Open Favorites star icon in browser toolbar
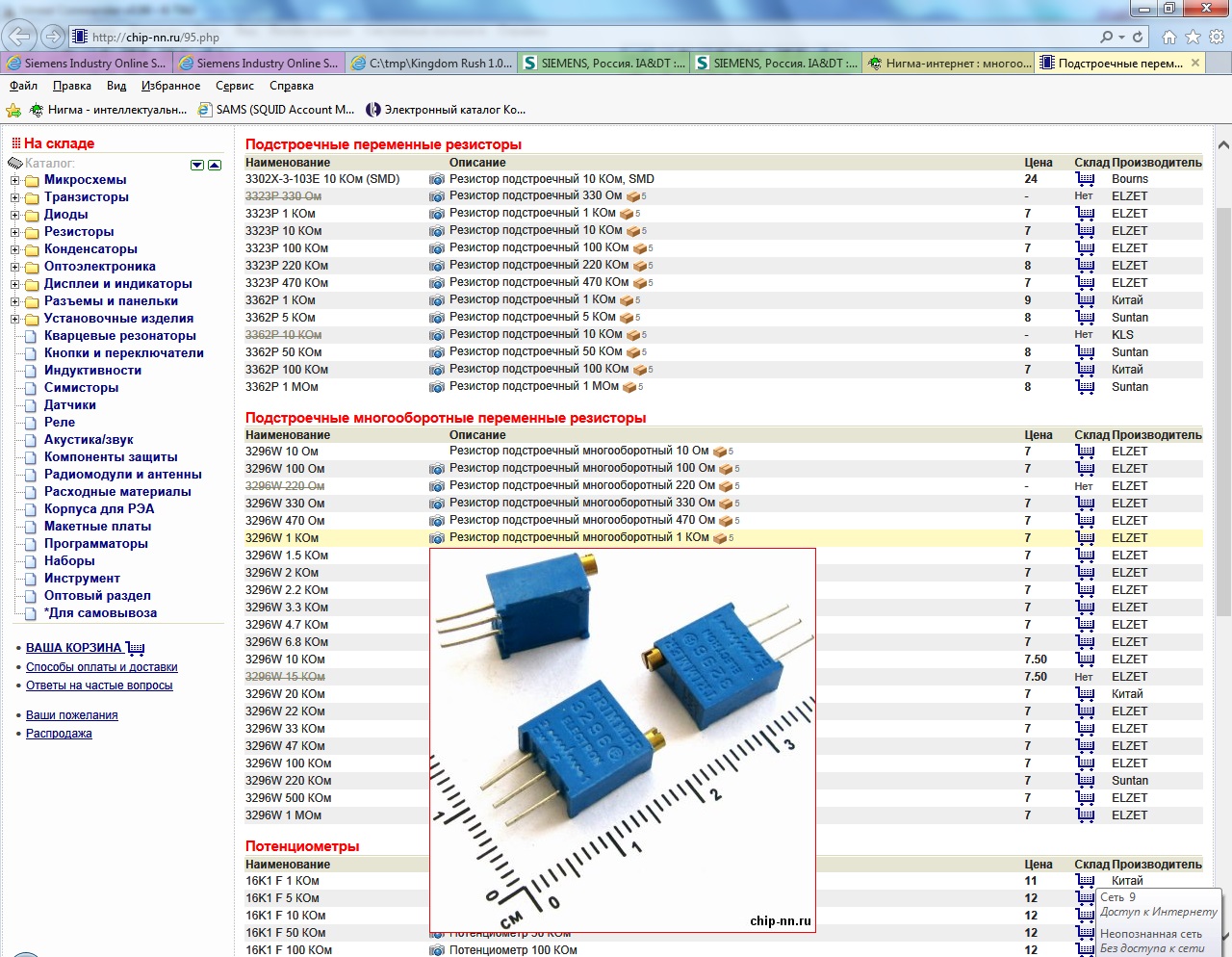 1193,37
